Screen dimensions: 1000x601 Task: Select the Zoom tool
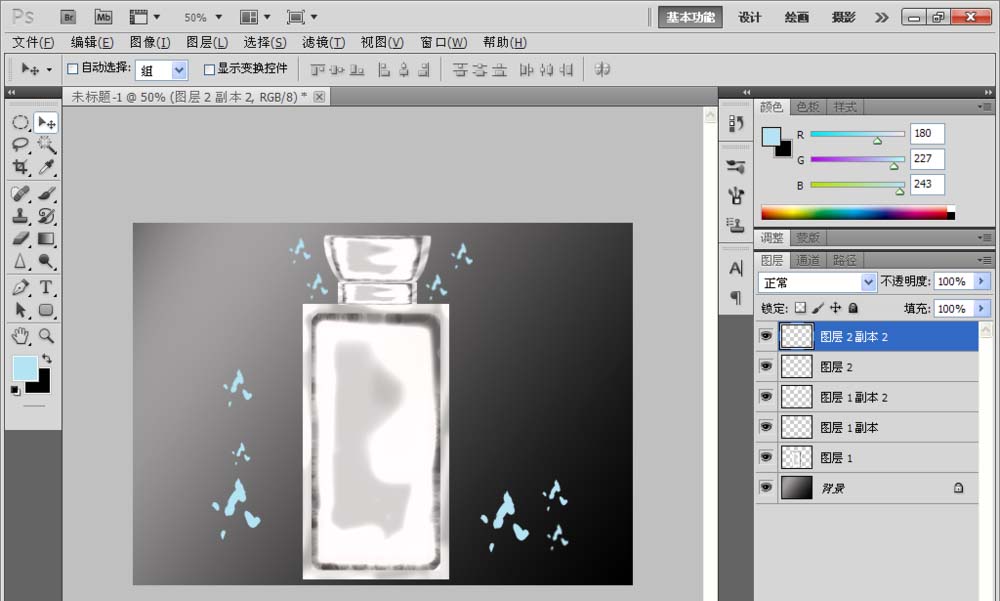[x=46, y=336]
